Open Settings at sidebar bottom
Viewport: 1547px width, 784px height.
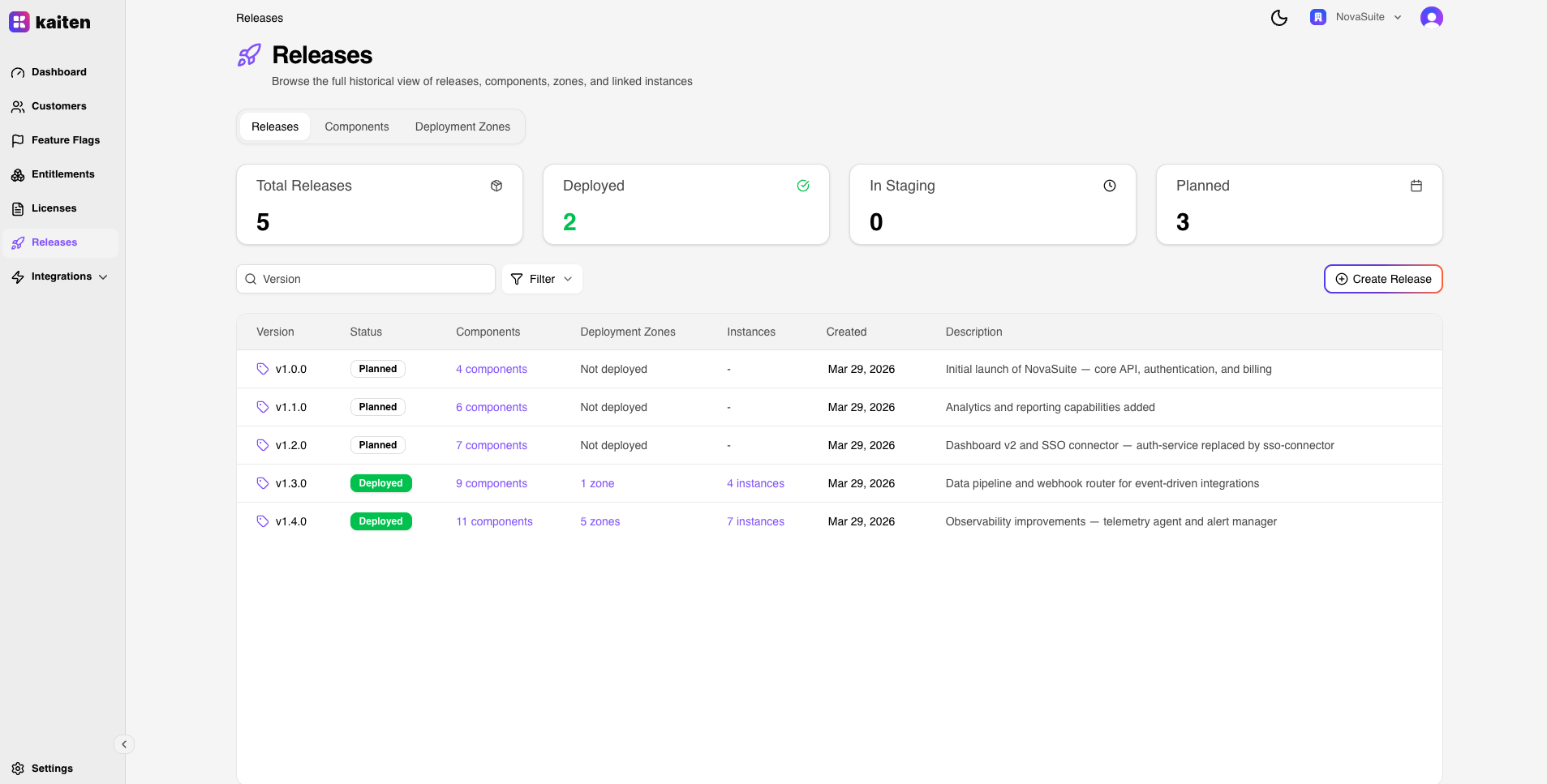click(x=52, y=769)
